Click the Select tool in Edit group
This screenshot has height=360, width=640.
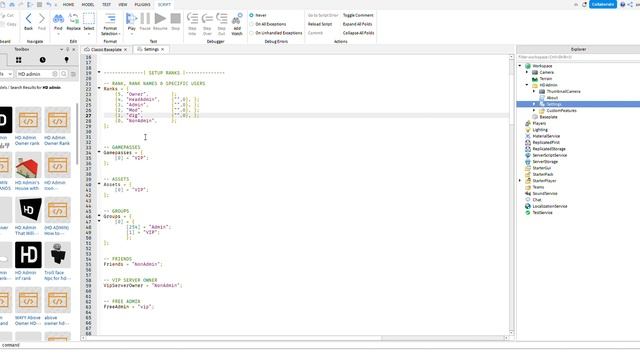click(x=89, y=19)
